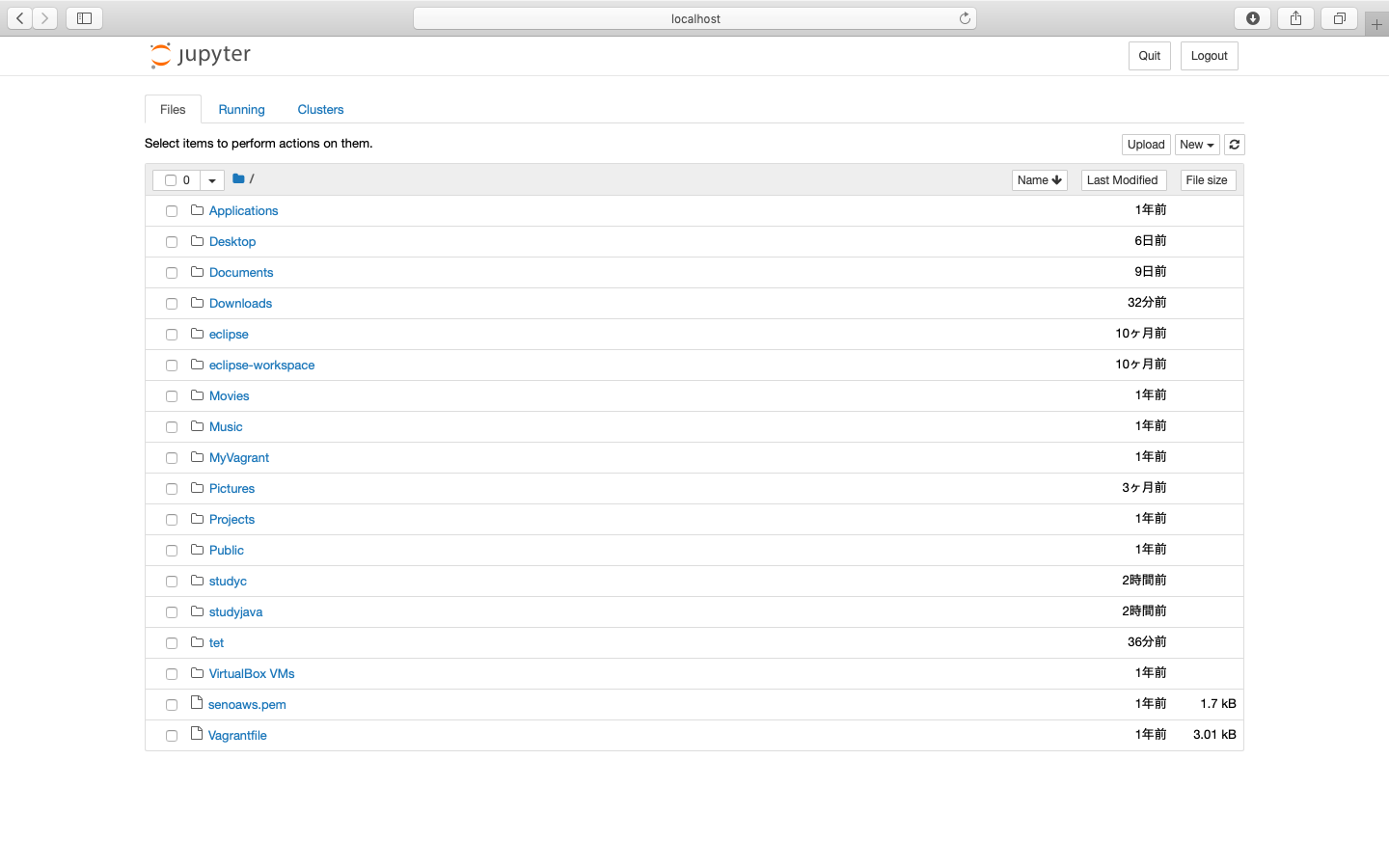1389x868 pixels.
Task: Open the Documents folder link
Action: tap(241, 273)
